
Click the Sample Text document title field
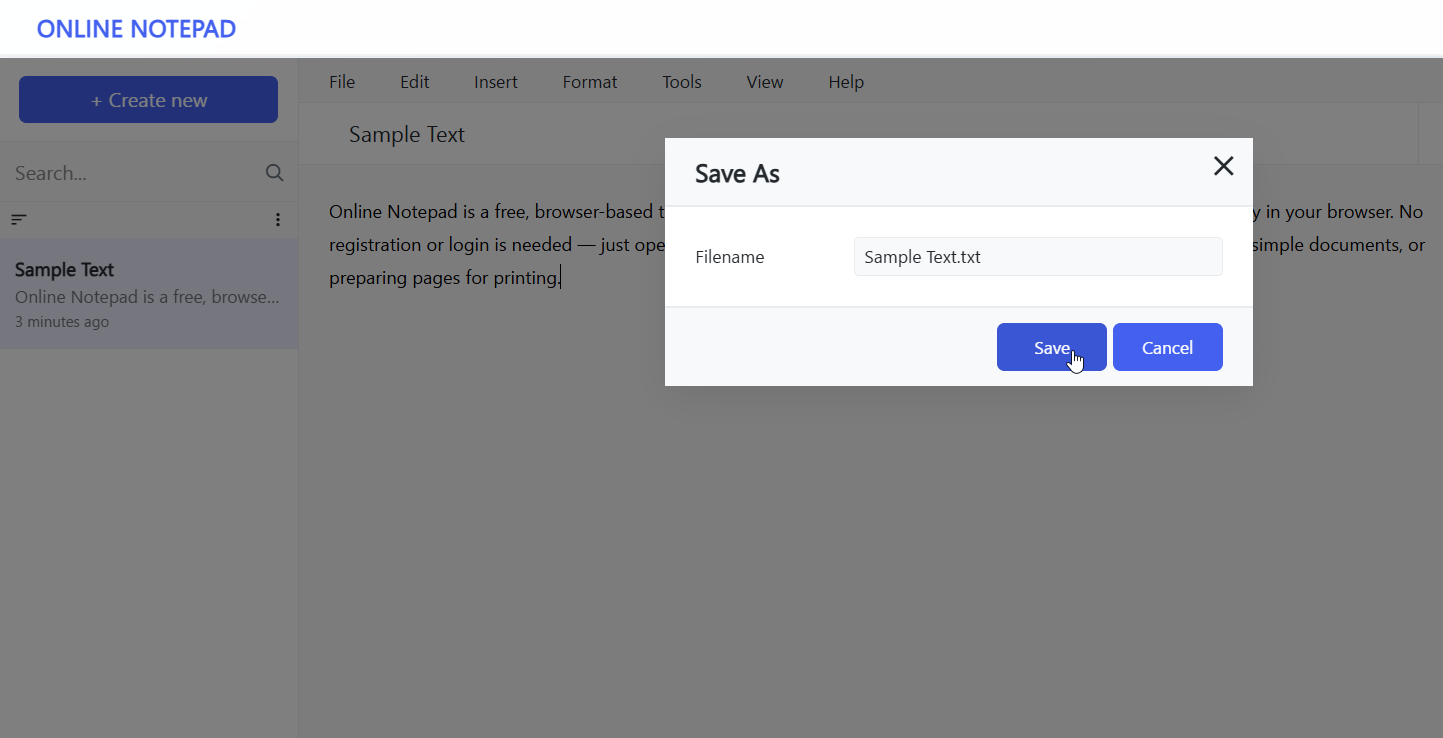tap(858, 134)
